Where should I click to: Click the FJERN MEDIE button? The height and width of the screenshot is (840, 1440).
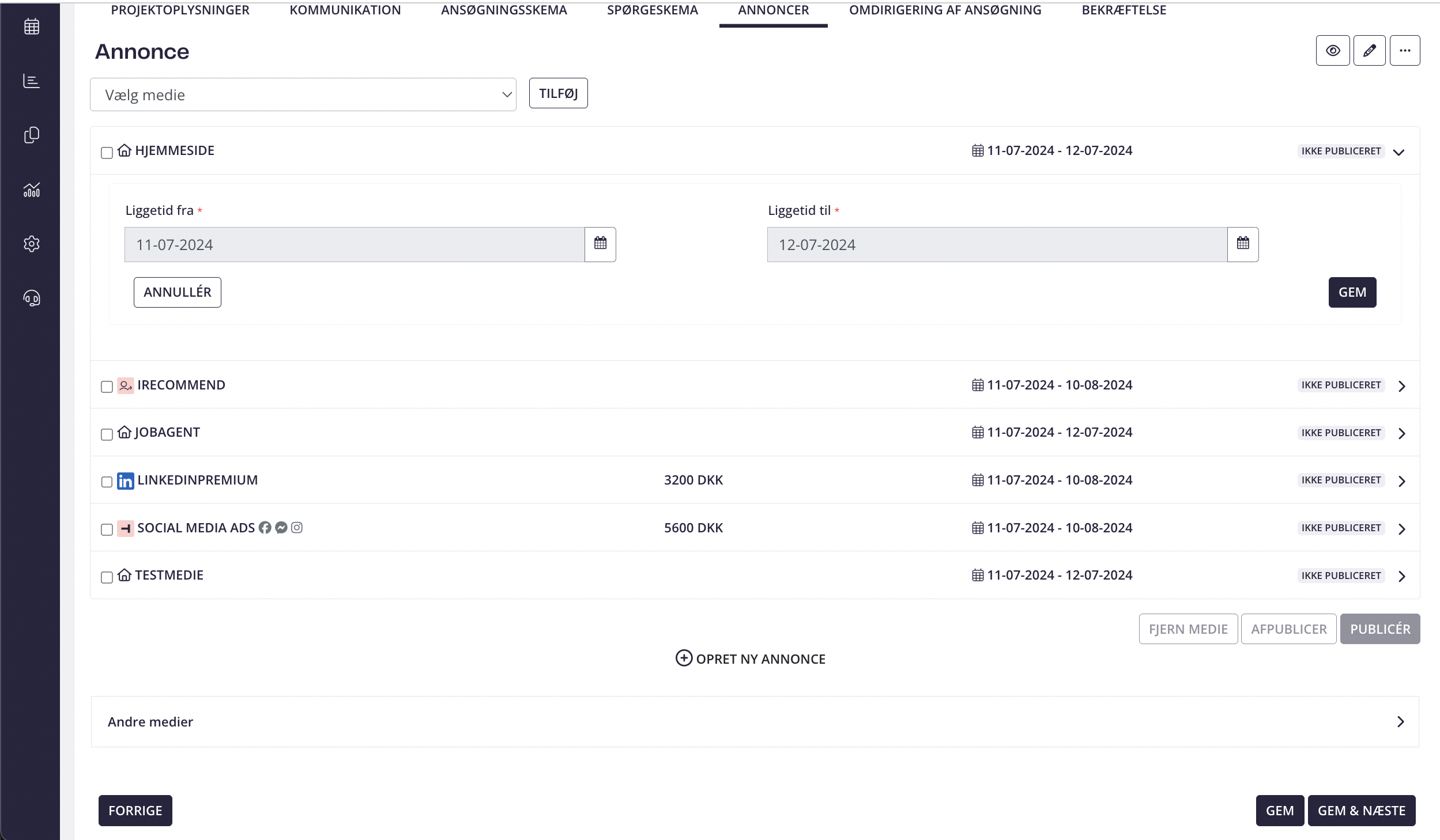[1188, 629]
